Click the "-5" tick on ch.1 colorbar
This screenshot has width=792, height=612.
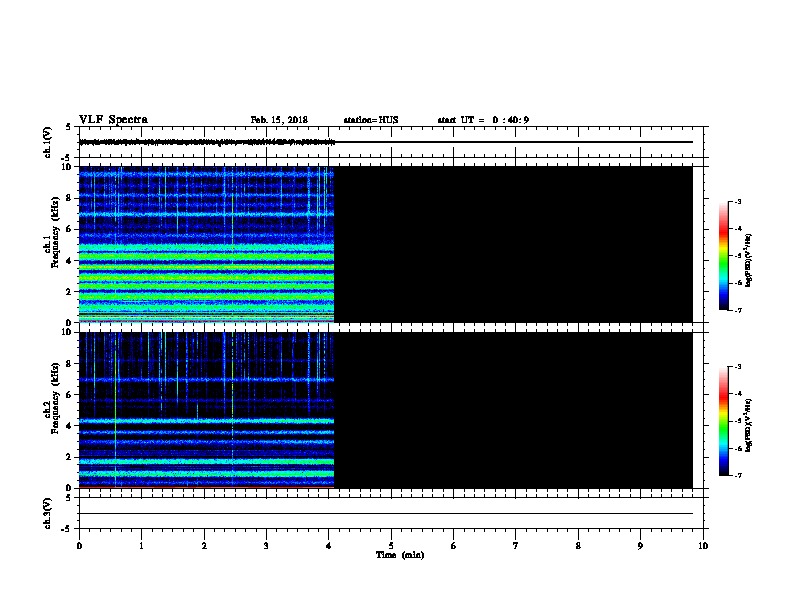click(738, 256)
